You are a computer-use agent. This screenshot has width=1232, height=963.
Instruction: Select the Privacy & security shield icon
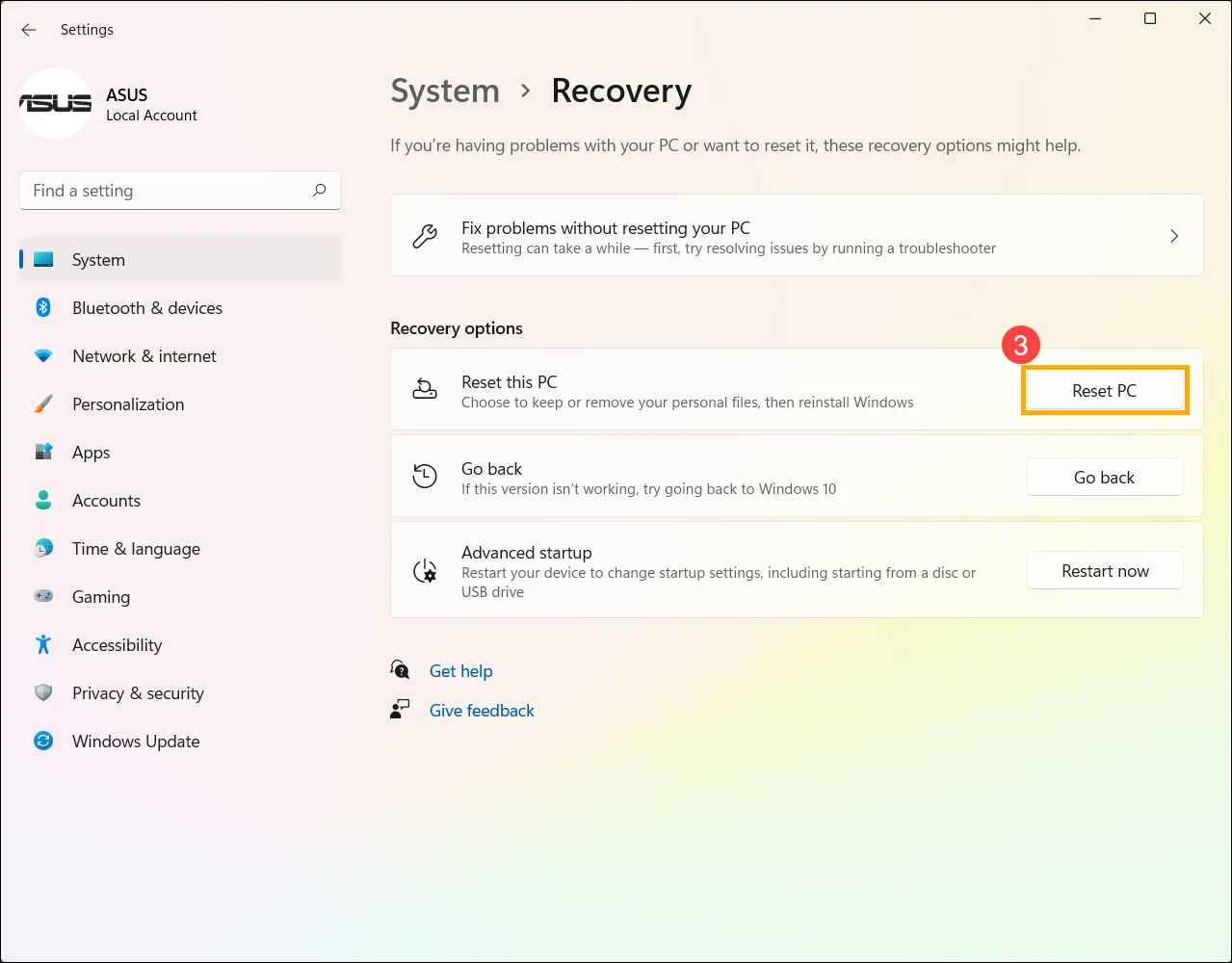[43, 692]
